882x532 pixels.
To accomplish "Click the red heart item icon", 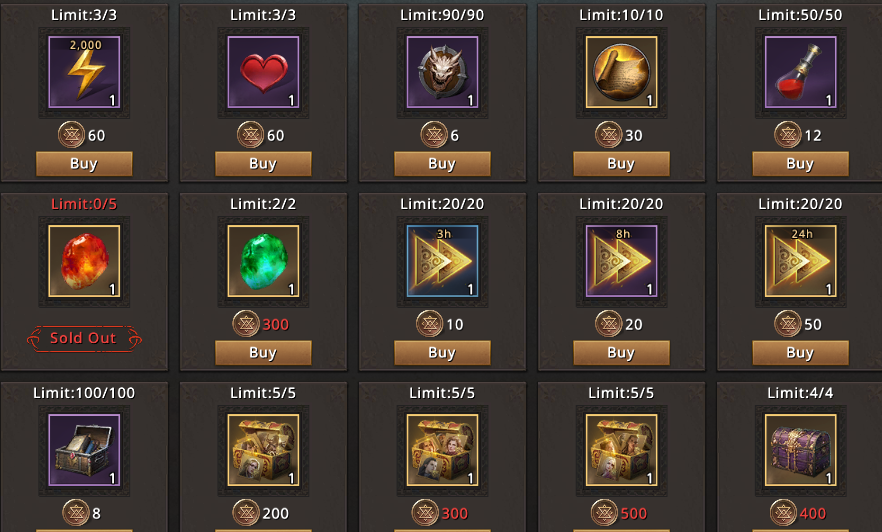I will click(263, 72).
